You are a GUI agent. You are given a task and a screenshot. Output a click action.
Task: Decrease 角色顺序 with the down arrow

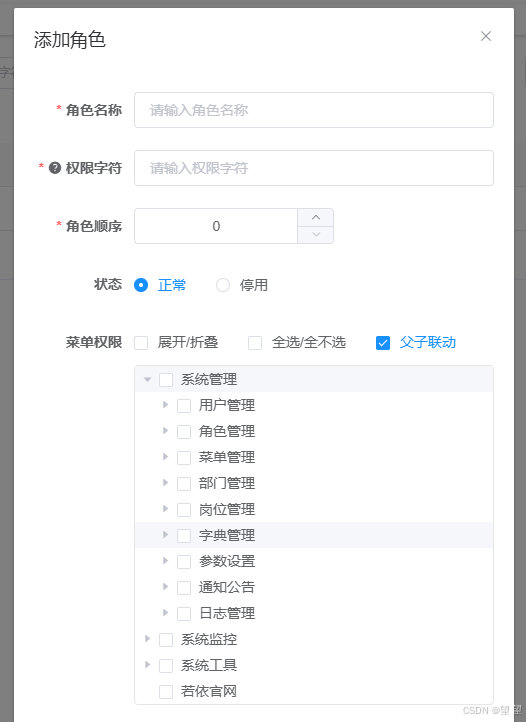tap(316, 235)
